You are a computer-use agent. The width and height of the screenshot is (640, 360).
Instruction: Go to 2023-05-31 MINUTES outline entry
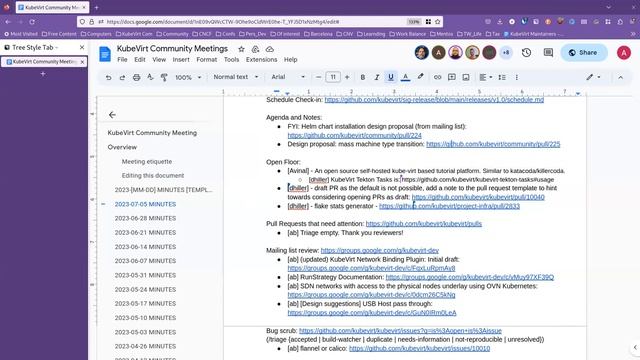click(x=145, y=275)
